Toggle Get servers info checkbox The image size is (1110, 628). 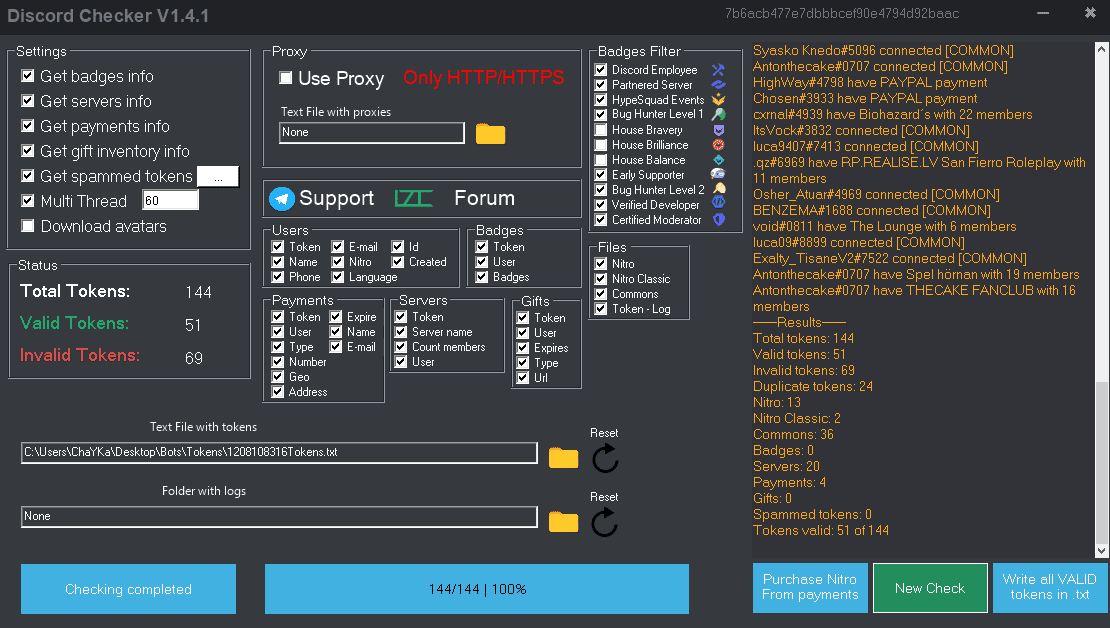[28, 101]
